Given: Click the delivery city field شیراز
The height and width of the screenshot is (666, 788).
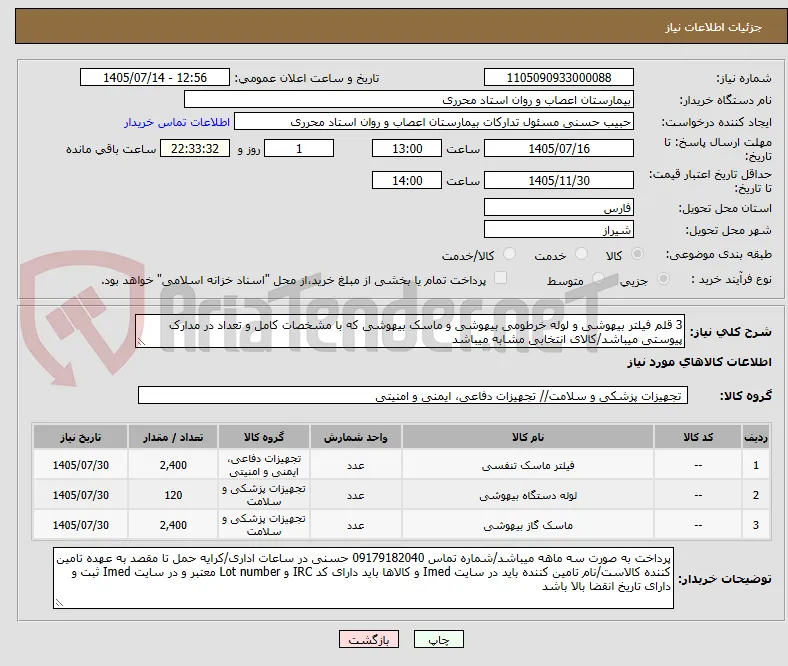Looking at the screenshot, I should pos(559,229).
